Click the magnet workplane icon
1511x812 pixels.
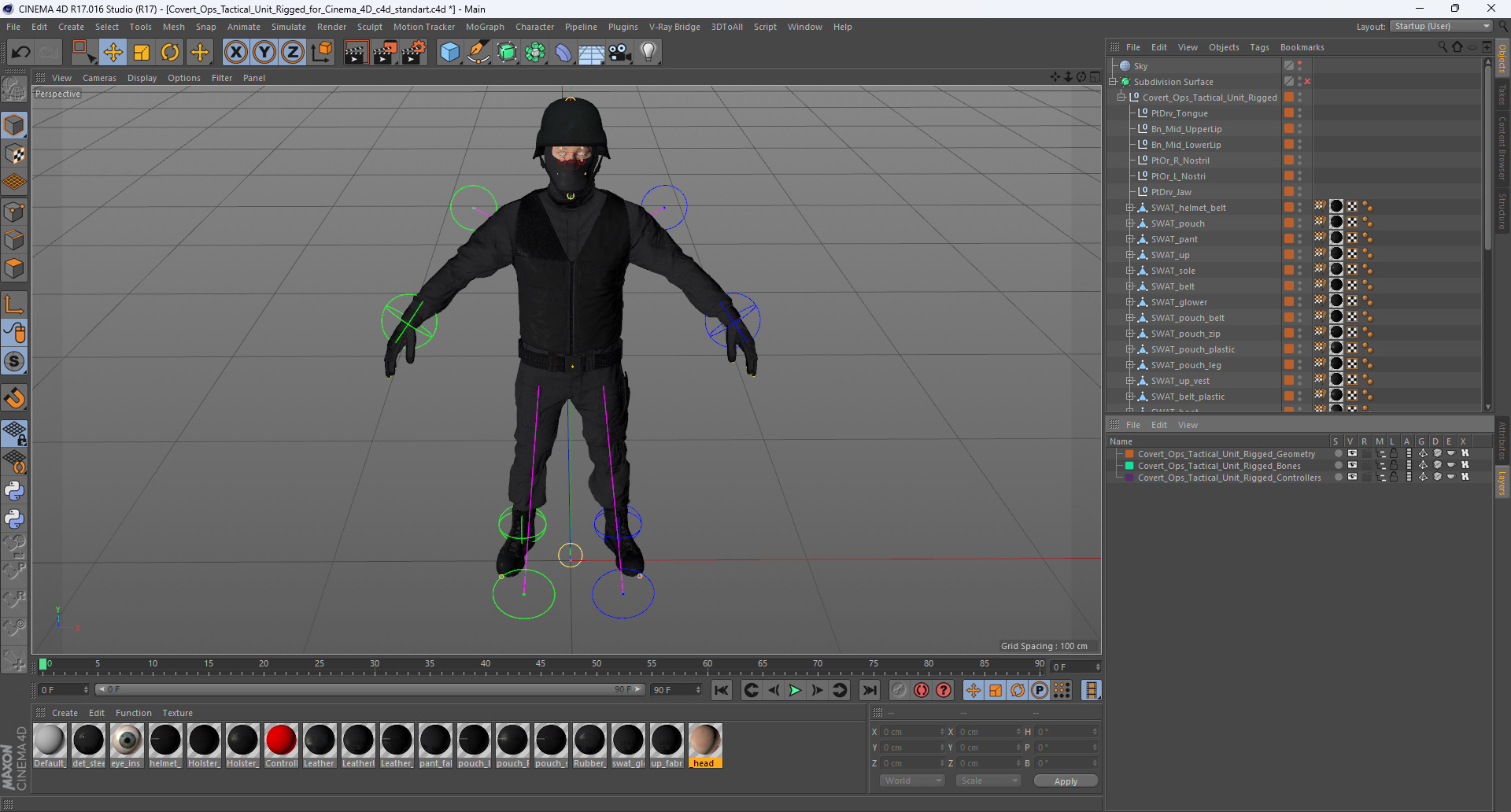point(14,398)
